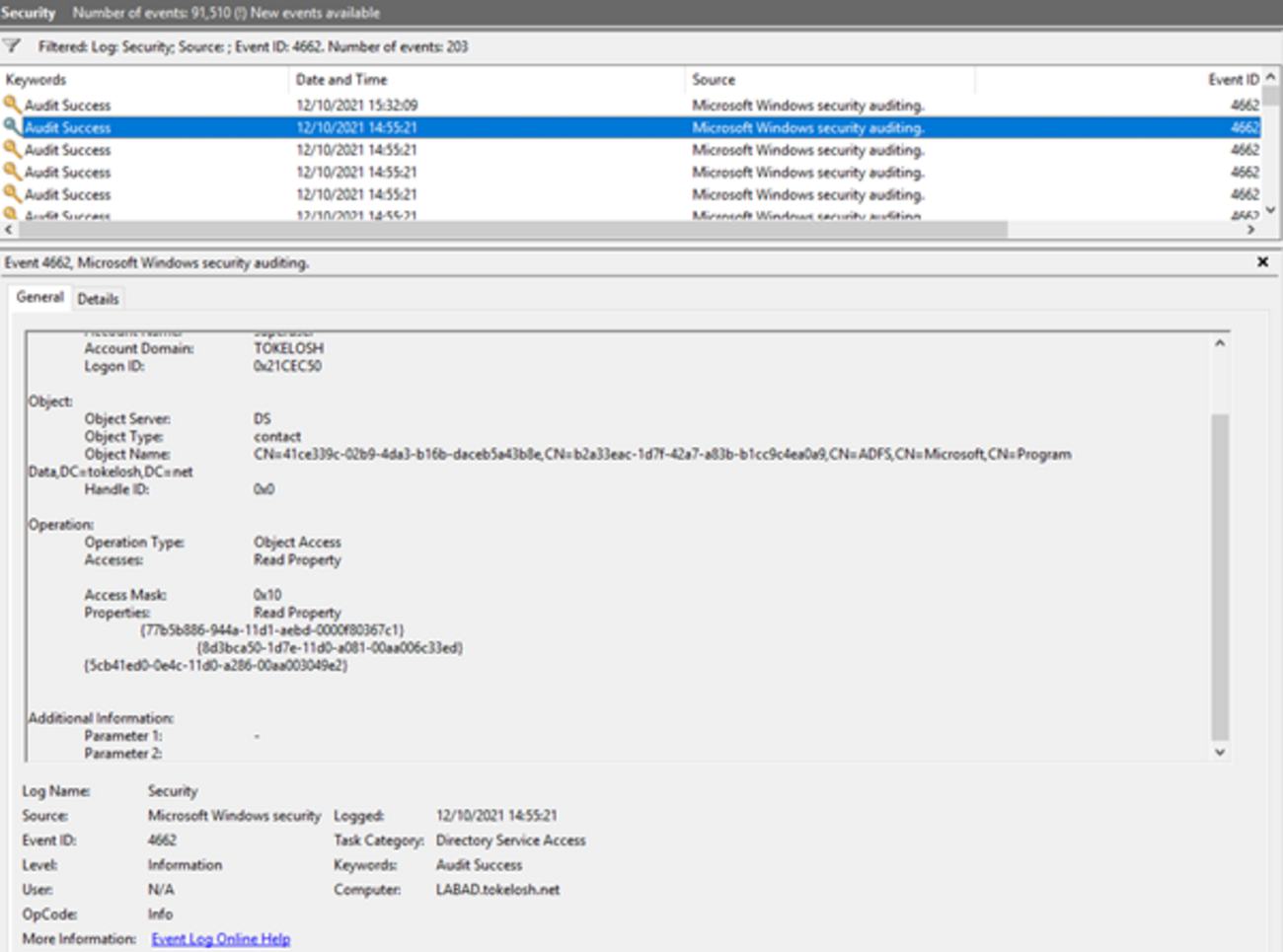The image size is (1283, 952).
Task: Switch to the Details tab
Action: click(x=98, y=299)
